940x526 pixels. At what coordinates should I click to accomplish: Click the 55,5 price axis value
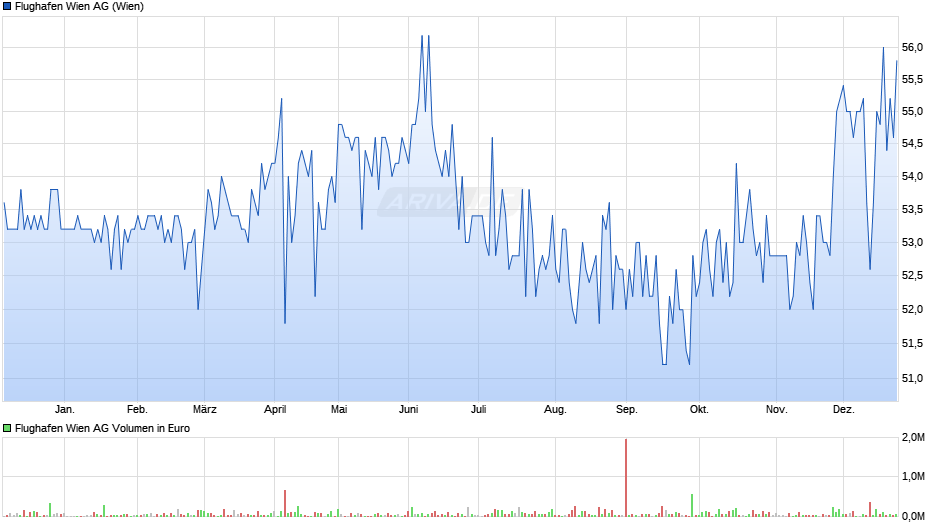pyautogui.click(x=912, y=79)
